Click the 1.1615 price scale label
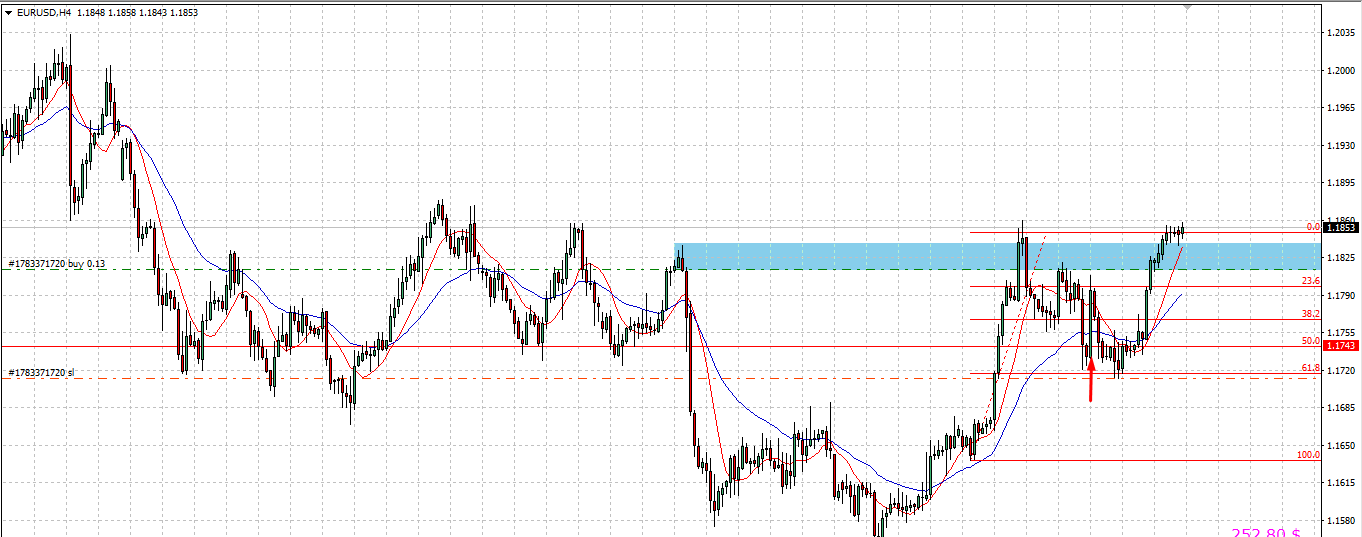The image size is (1362, 537). click(1340, 483)
